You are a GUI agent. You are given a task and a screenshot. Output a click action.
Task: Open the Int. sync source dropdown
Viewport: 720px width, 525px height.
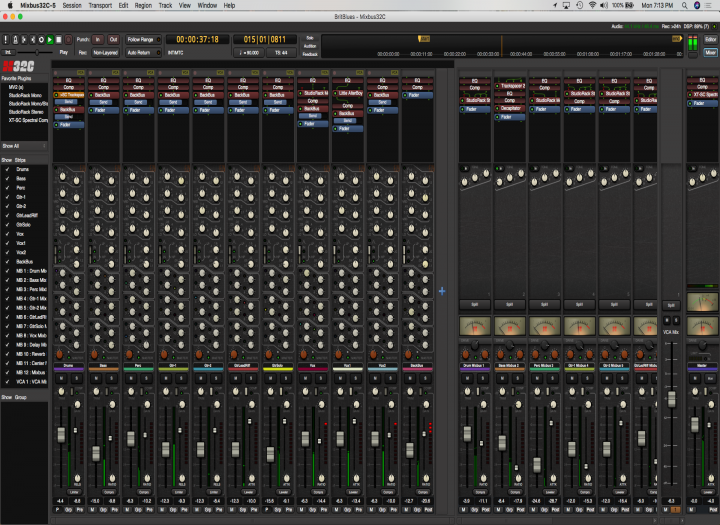coord(8,52)
